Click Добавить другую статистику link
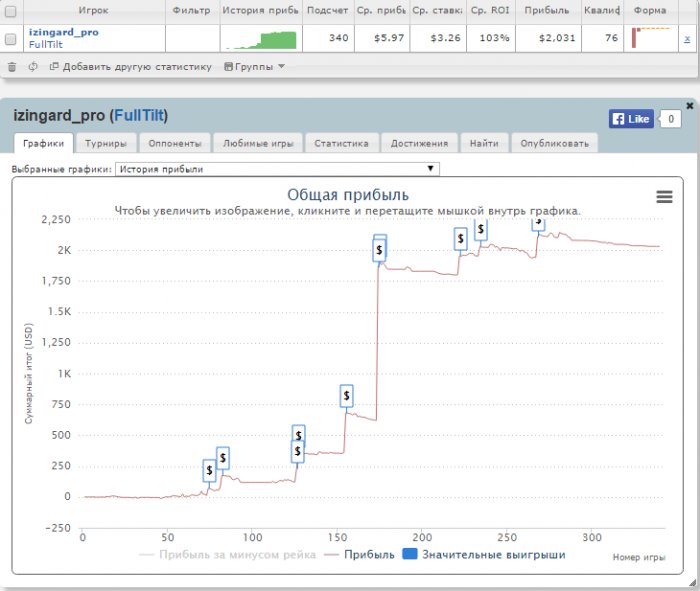This screenshot has width=700, height=591. click(x=130, y=67)
